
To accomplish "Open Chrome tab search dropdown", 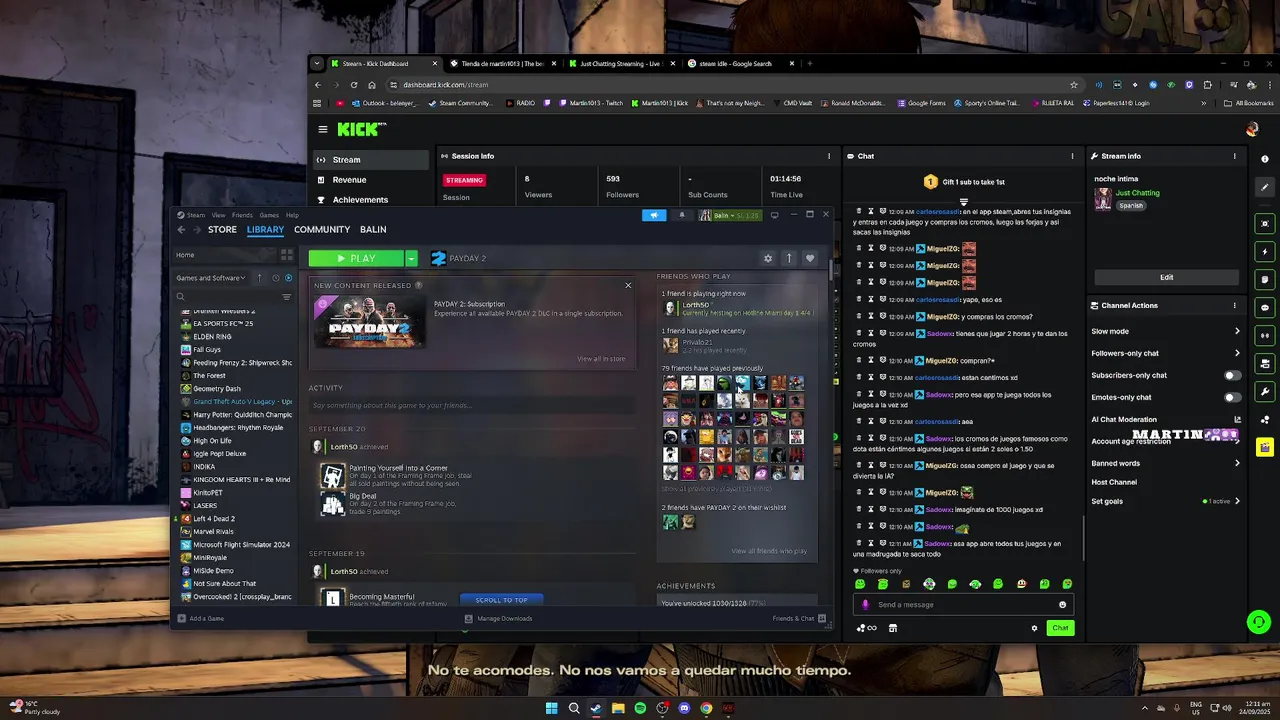I will tap(317, 63).
